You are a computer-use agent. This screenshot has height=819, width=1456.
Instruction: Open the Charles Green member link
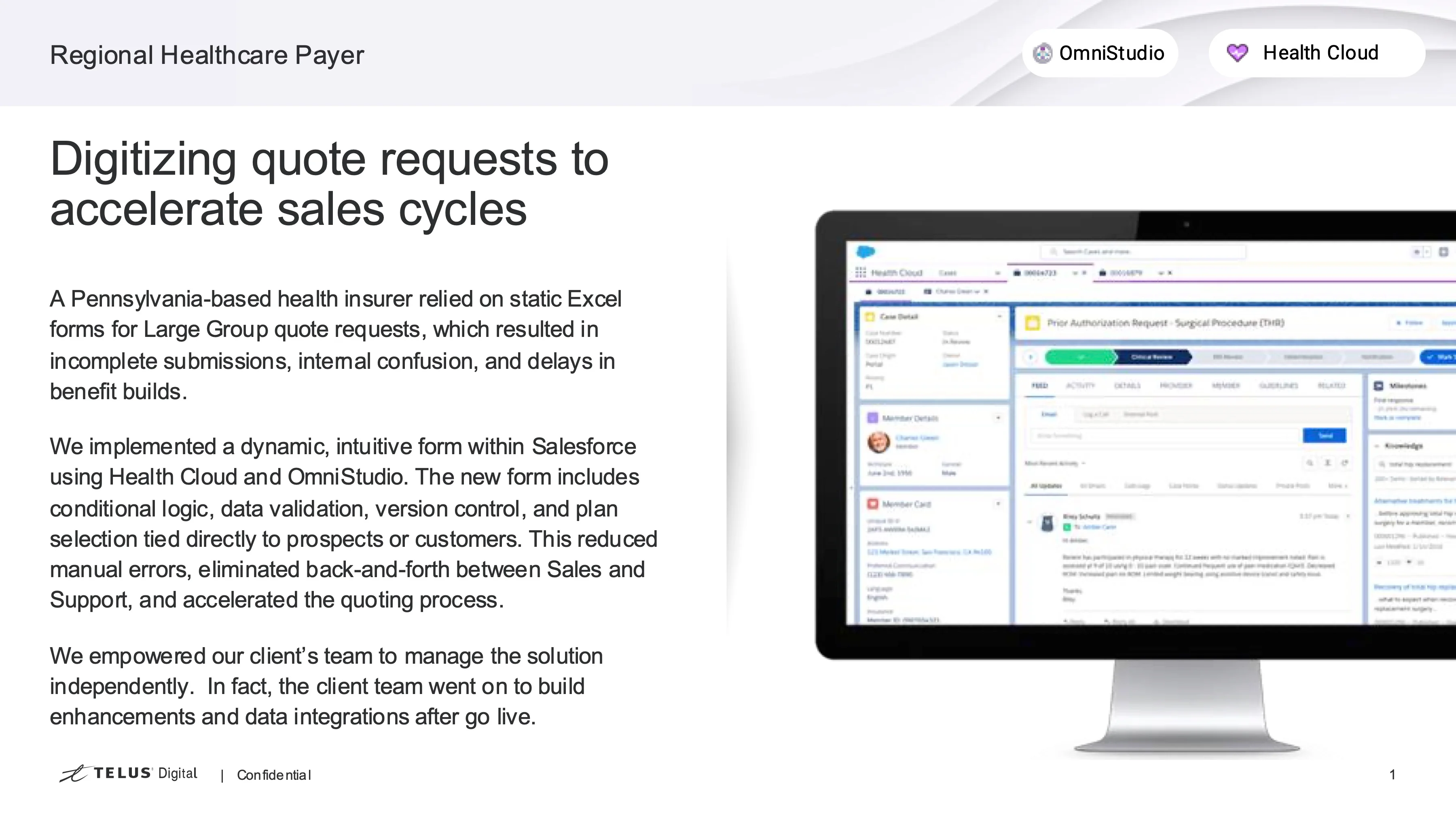pyautogui.click(x=917, y=438)
